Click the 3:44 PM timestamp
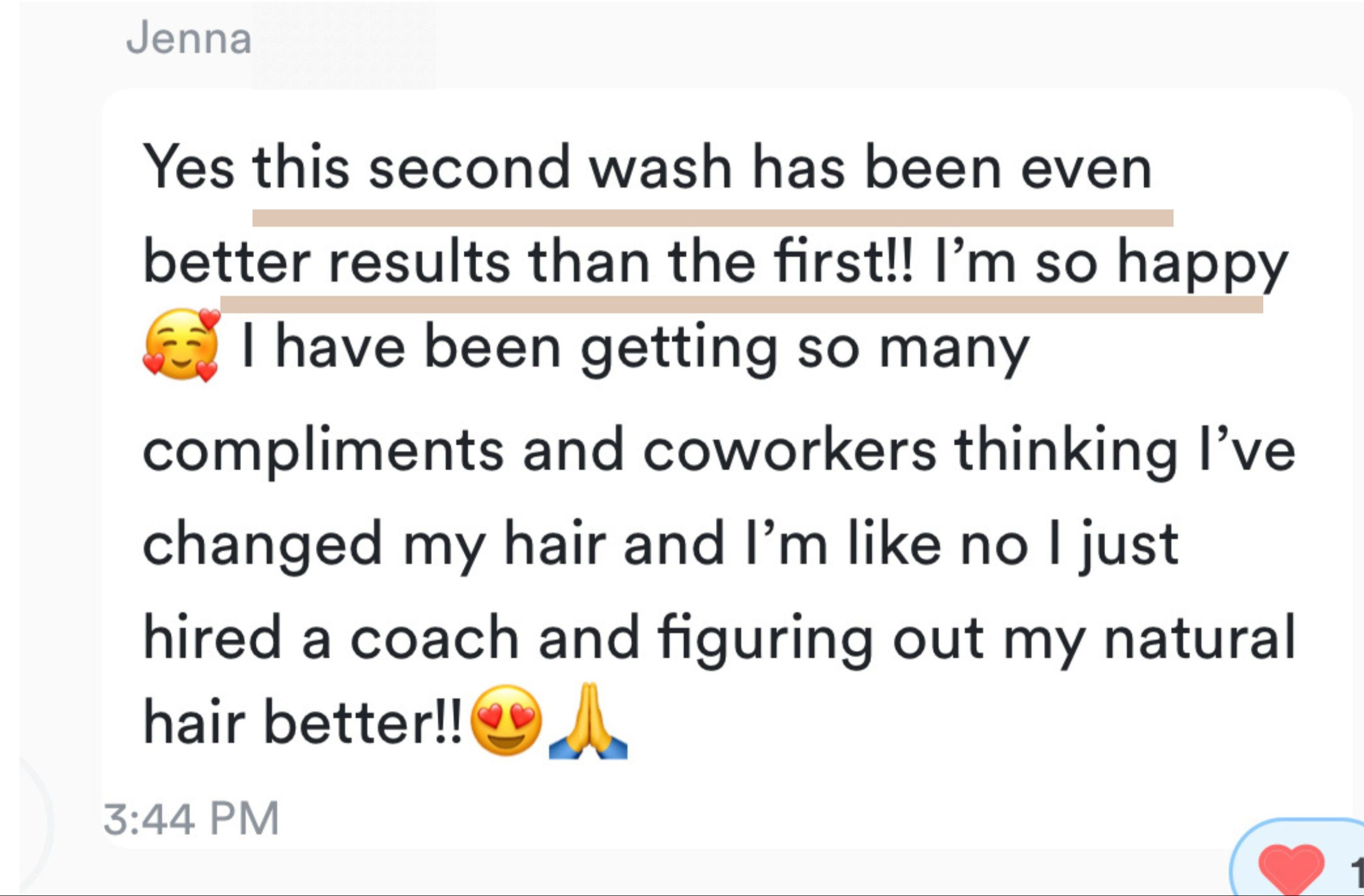1364x896 pixels. point(191,818)
